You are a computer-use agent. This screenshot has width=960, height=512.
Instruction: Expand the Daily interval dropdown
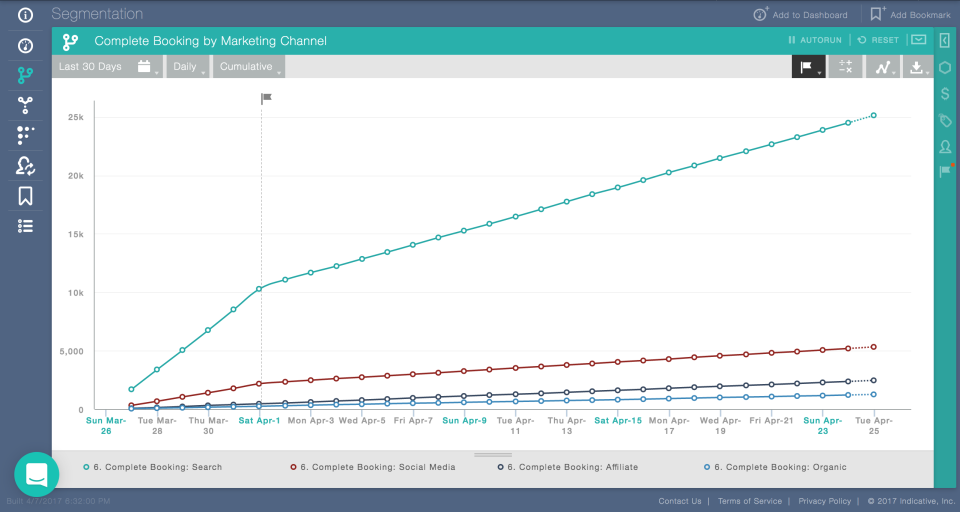(x=187, y=66)
